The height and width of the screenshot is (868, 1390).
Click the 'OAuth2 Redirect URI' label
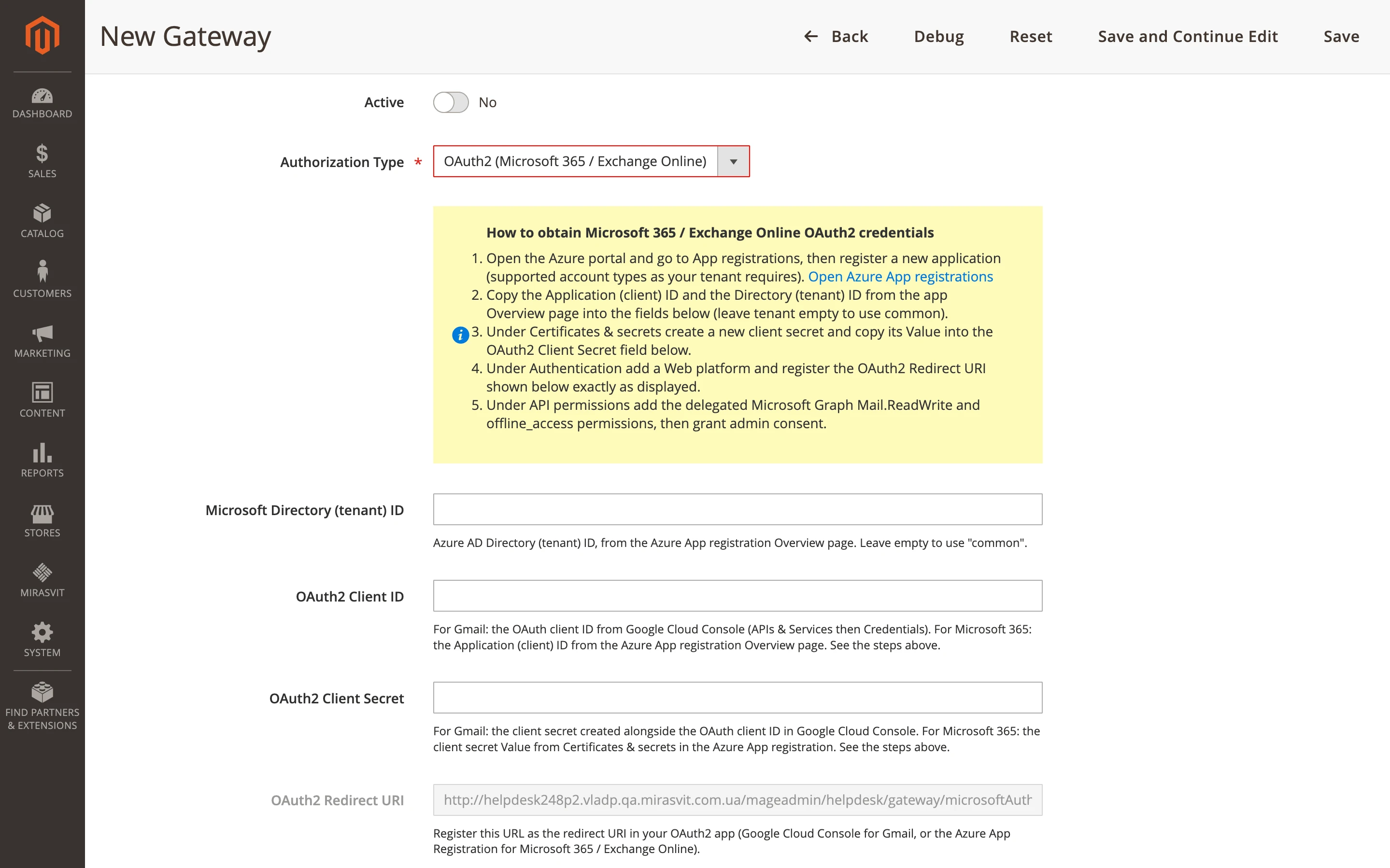click(x=337, y=800)
